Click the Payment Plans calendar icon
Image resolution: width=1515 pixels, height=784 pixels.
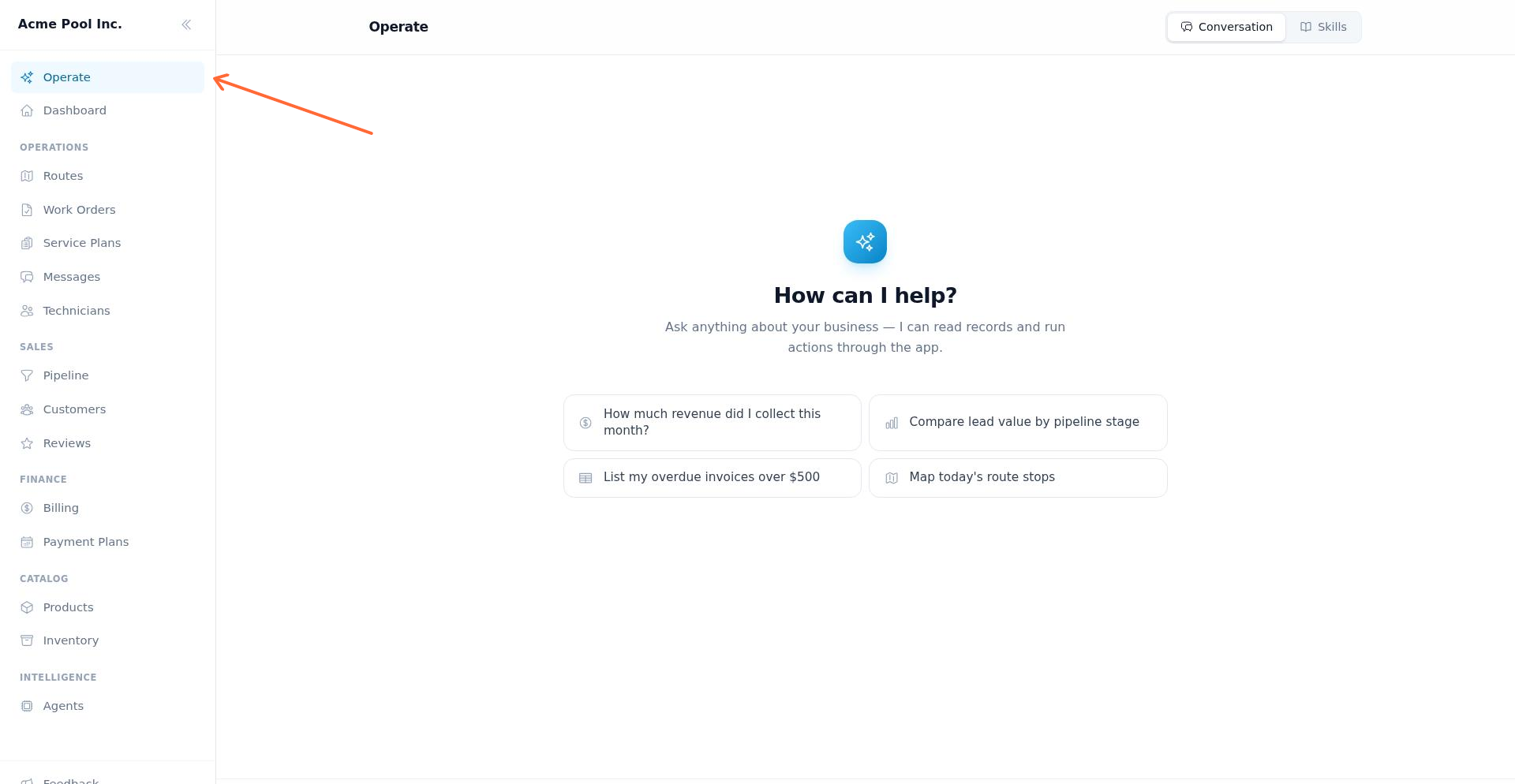(x=27, y=542)
